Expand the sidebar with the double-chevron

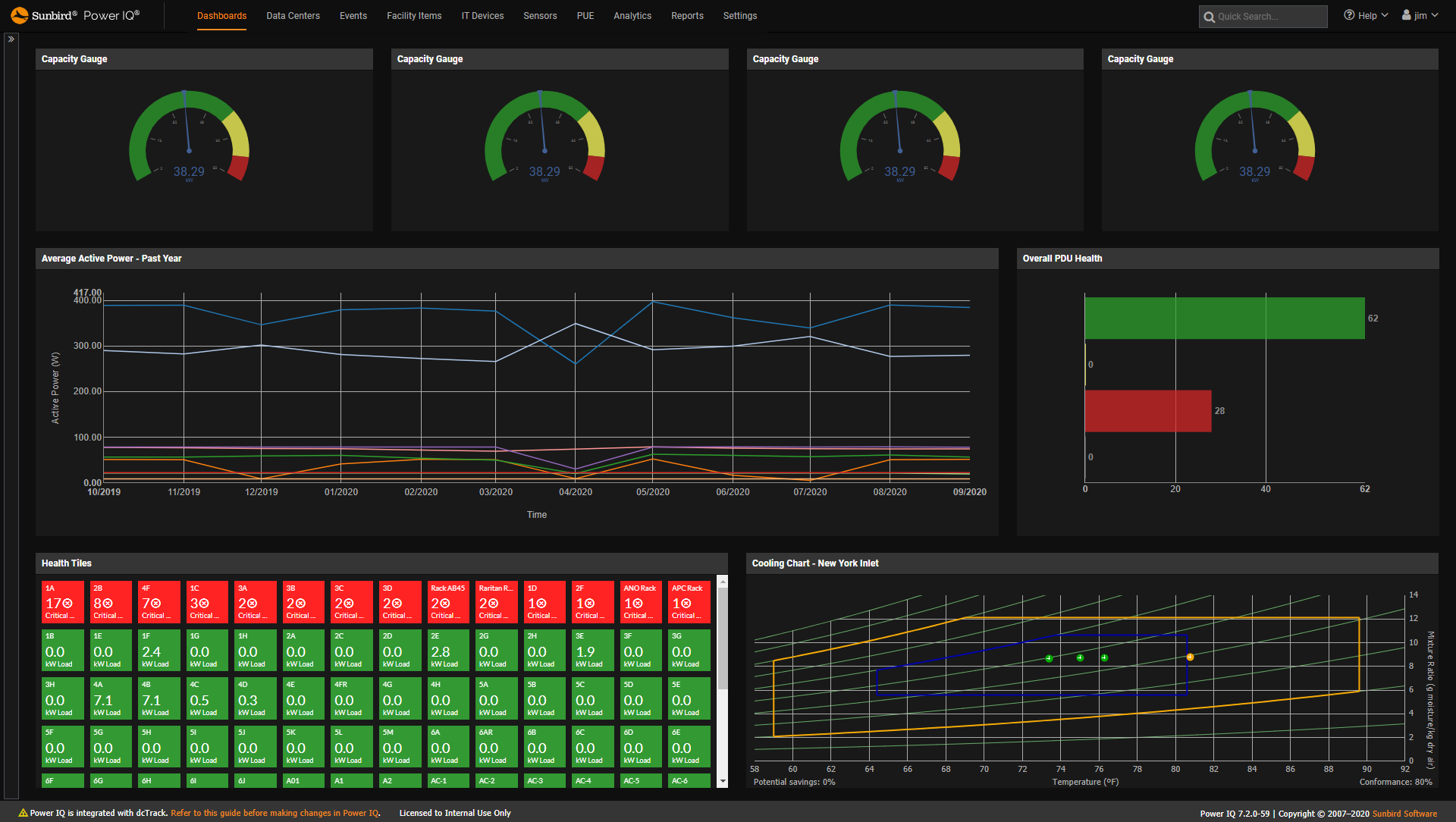click(x=11, y=38)
